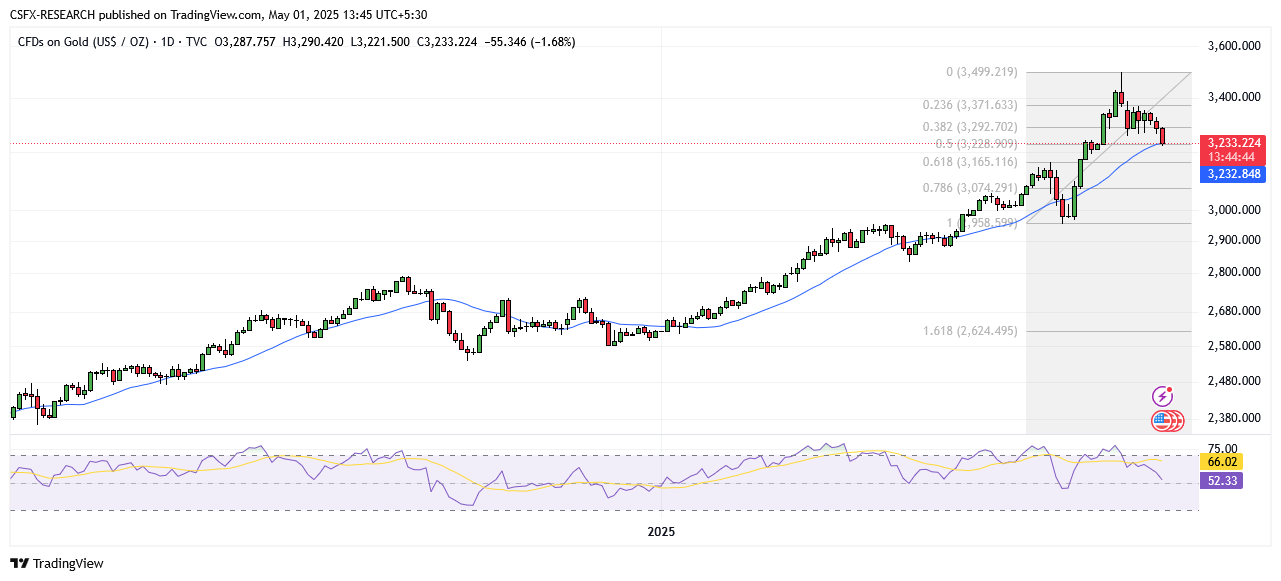Click the 2,680.000 price axis label

pyautogui.click(x=1233, y=311)
